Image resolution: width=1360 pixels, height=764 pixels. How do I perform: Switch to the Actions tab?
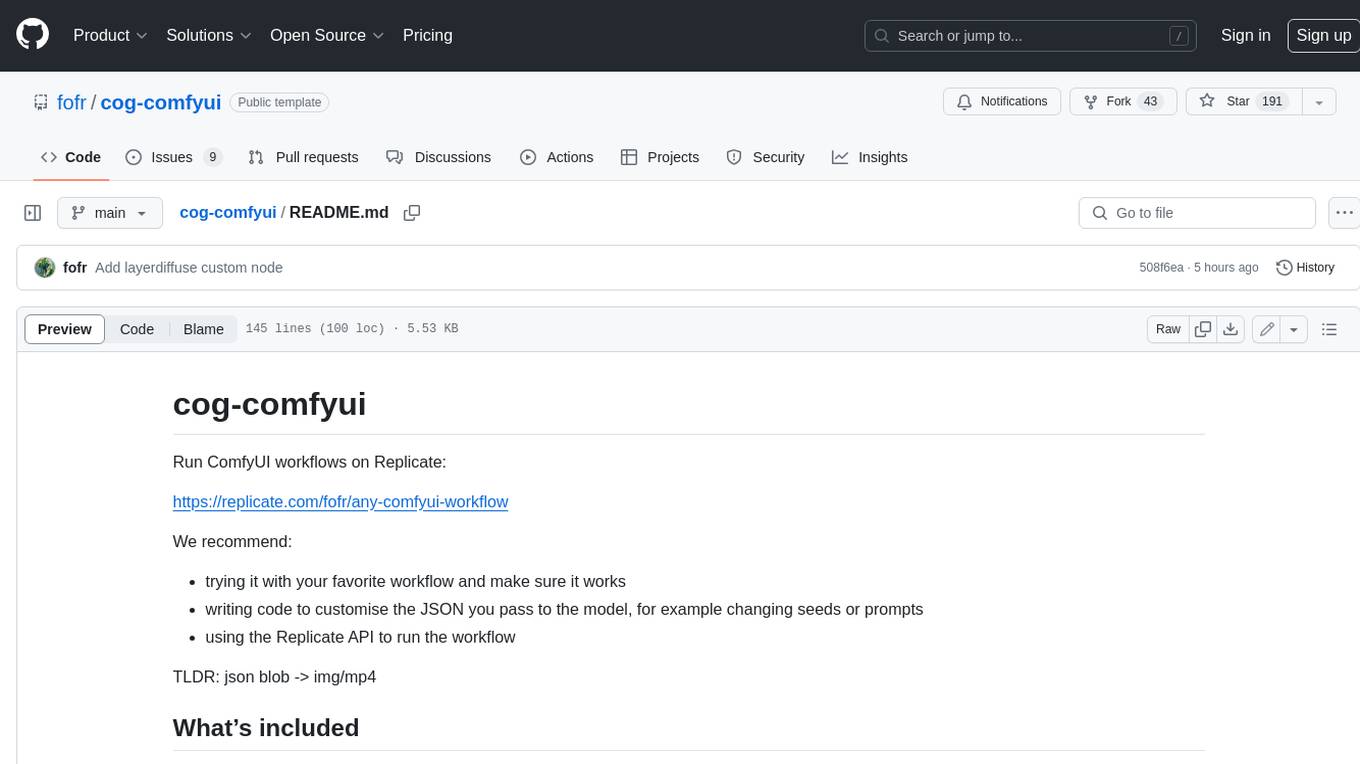(x=557, y=157)
